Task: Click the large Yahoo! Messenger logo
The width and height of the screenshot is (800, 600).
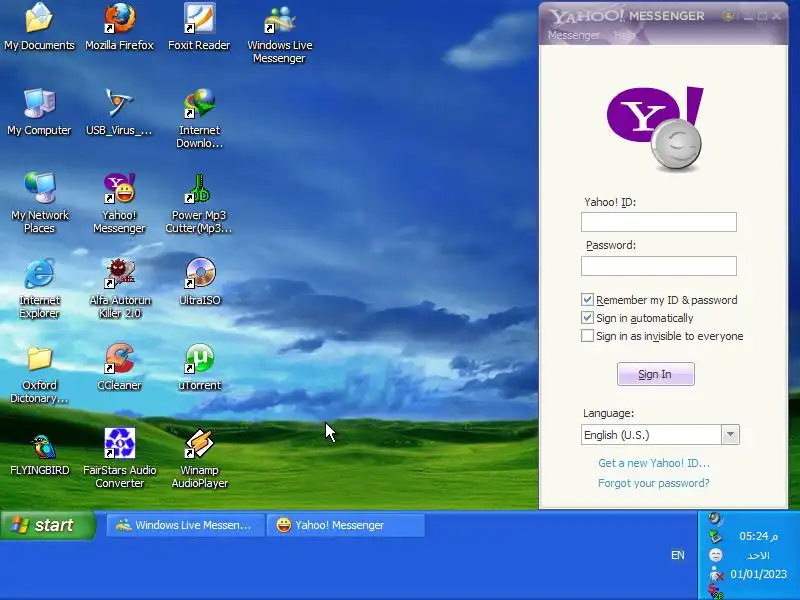Action: click(x=655, y=128)
